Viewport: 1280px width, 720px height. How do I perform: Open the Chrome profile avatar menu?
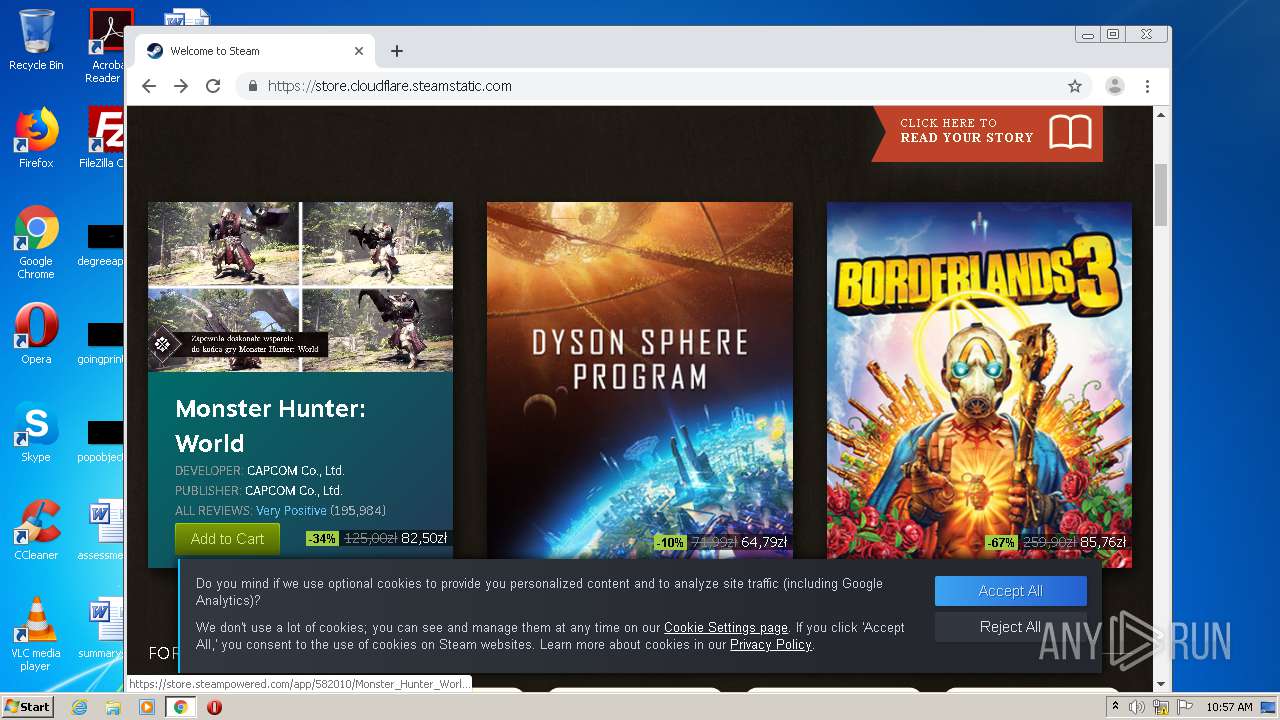click(1114, 86)
